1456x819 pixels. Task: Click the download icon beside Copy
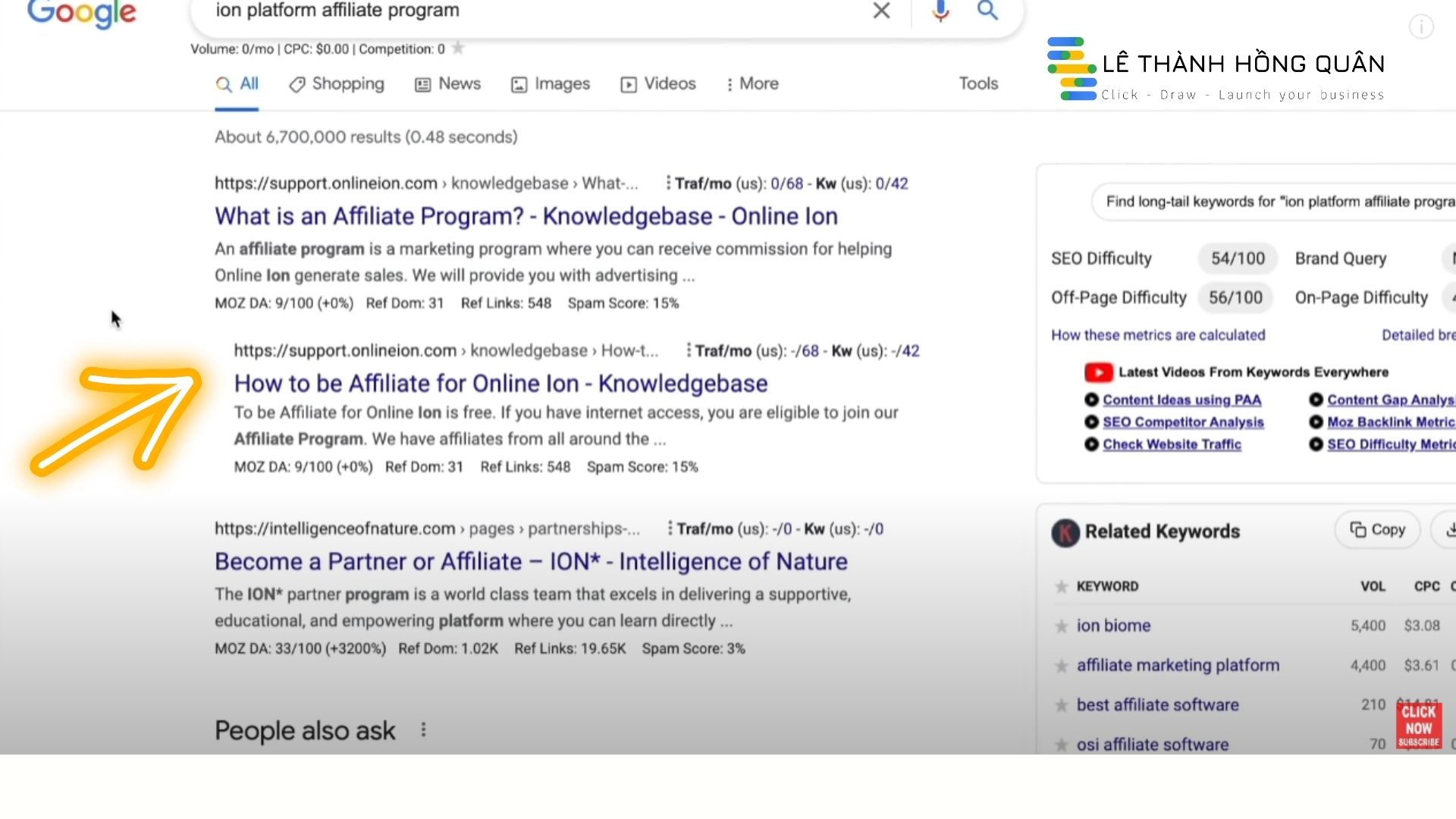1450,530
